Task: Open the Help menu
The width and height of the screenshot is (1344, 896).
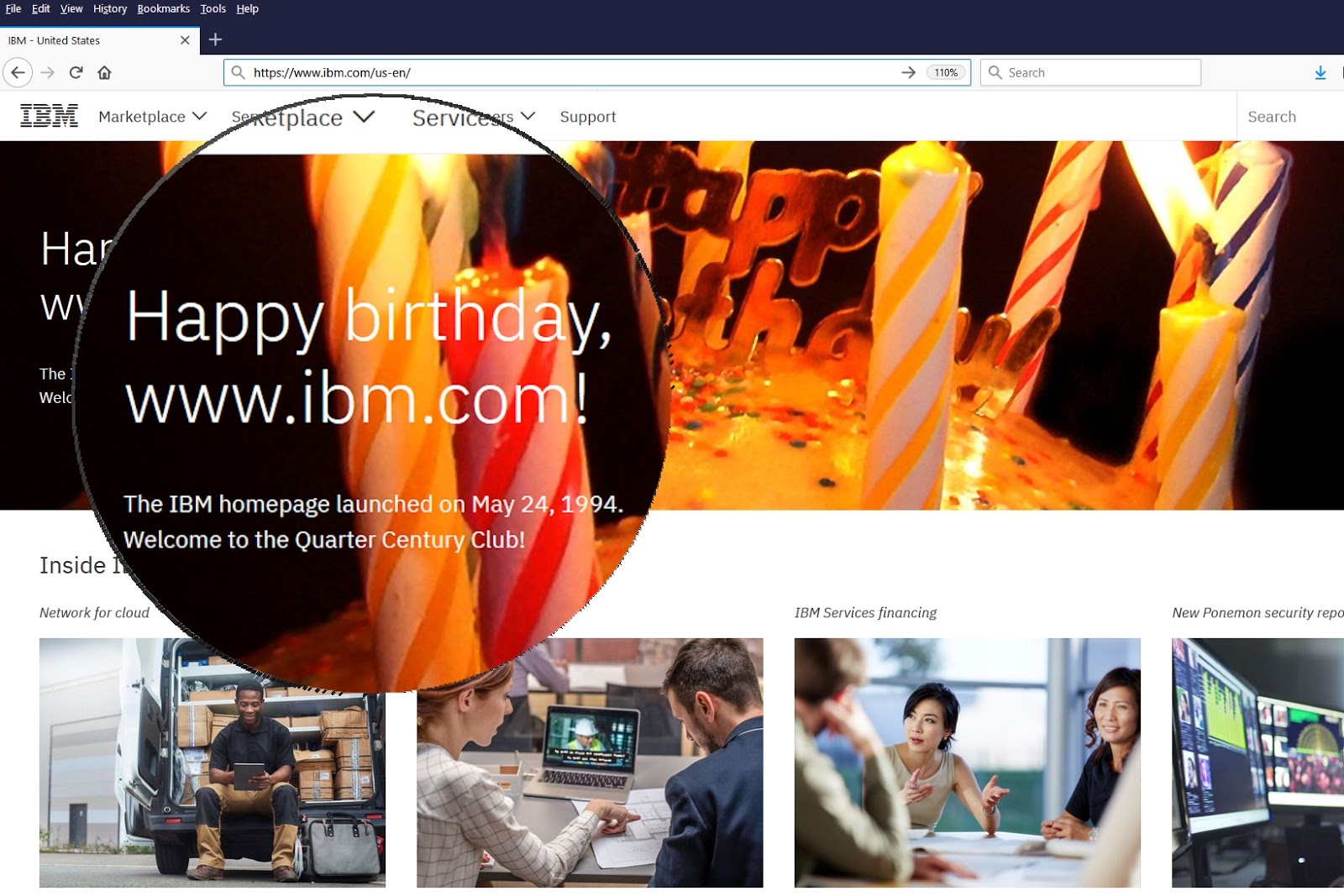Action: coord(247,8)
